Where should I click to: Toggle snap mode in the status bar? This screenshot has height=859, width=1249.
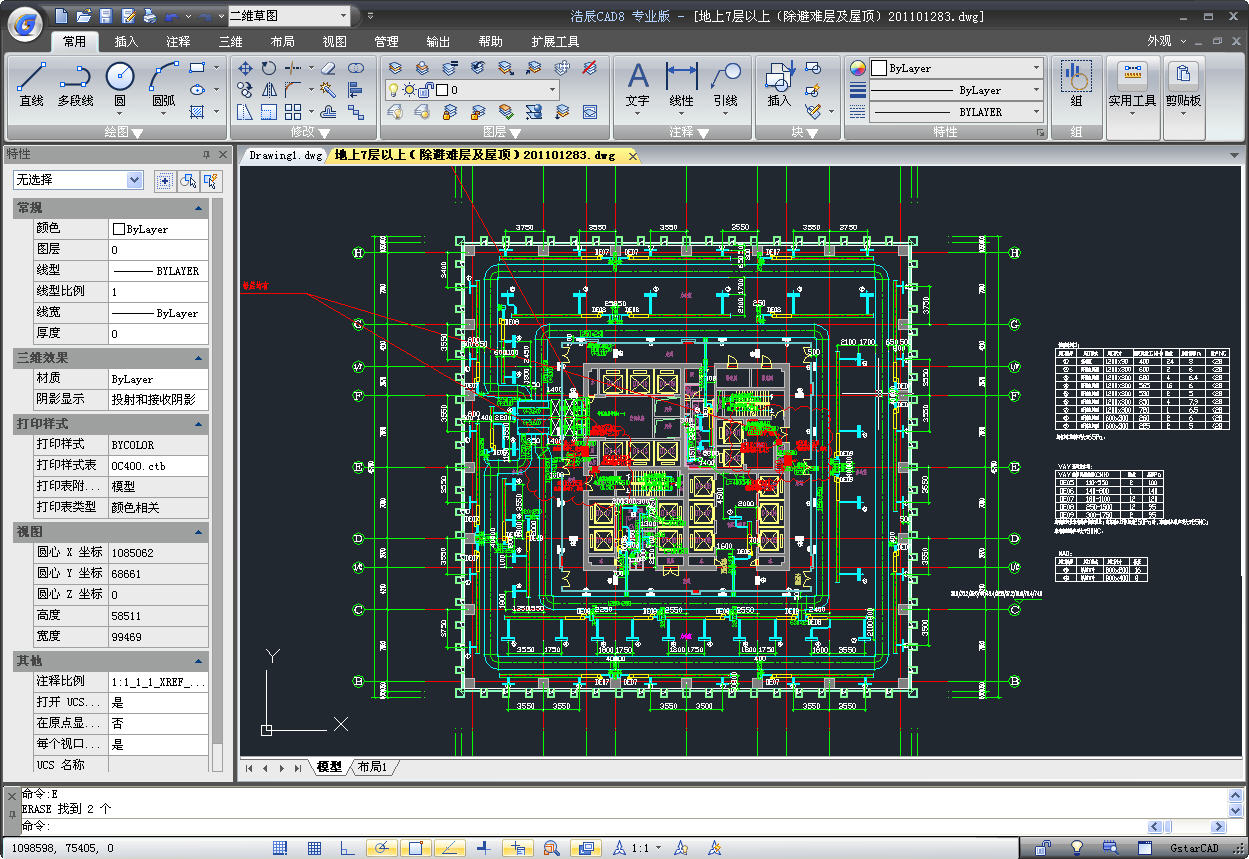(x=280, y=848)
